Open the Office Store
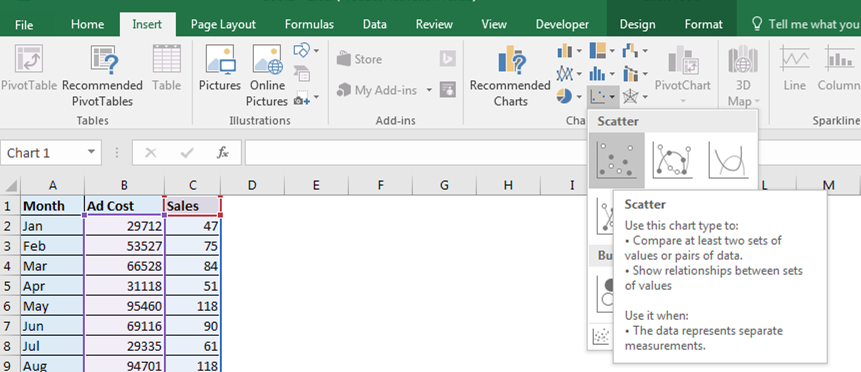Image resolution: width=861 pixels, height=372 pixels. 360,59
